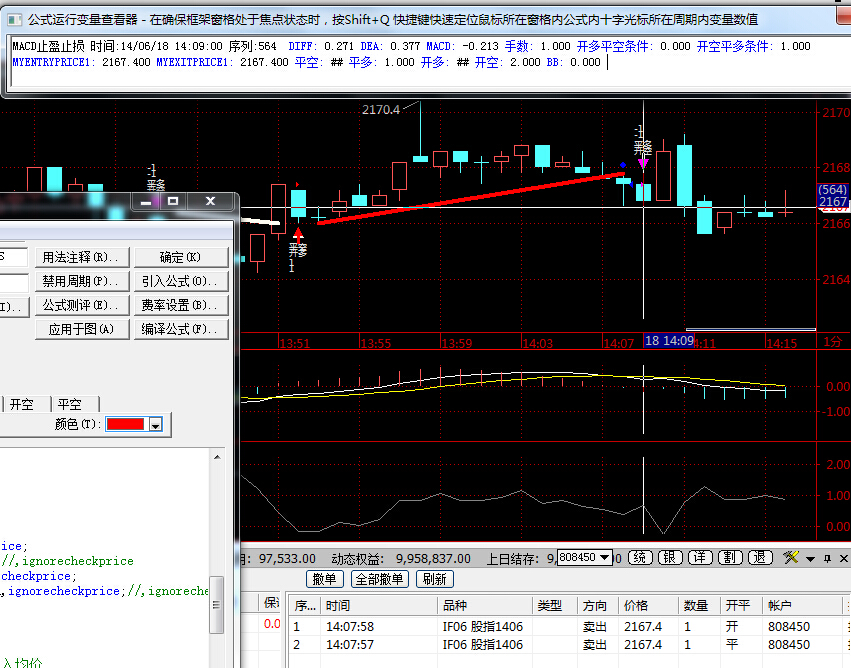
Task: Click the 确定(K) confirm button
Action: point(181,257)
